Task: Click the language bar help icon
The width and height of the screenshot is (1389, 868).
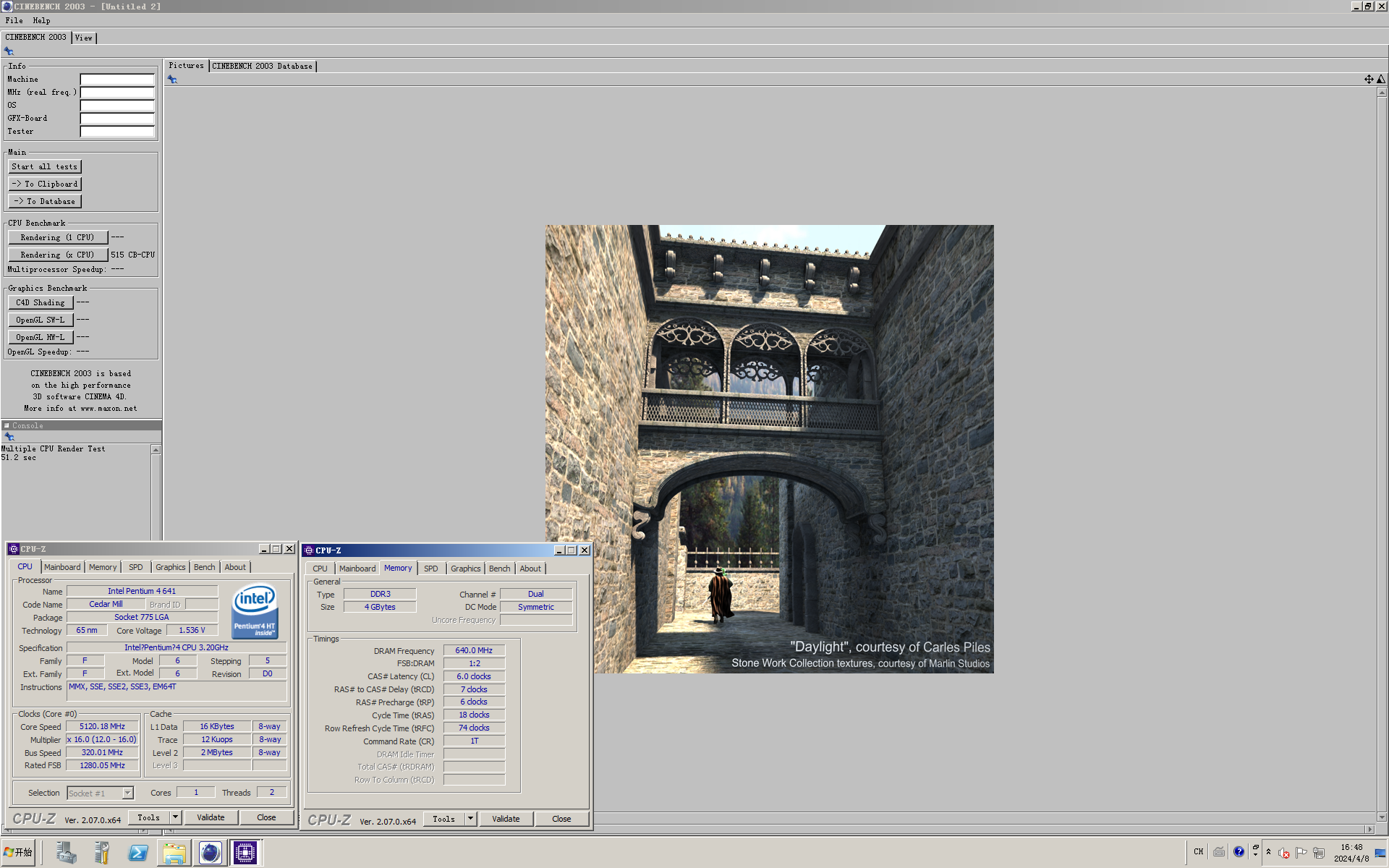Action: click(1239, 852)
